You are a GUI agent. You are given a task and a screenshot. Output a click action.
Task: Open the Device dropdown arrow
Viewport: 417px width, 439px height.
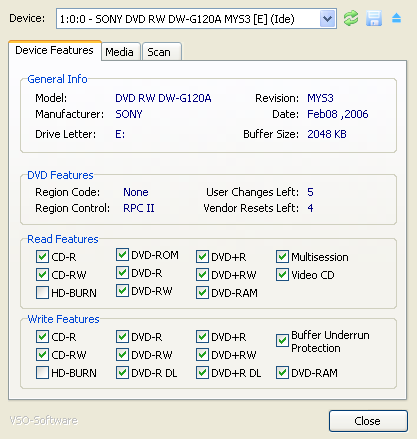327,19
